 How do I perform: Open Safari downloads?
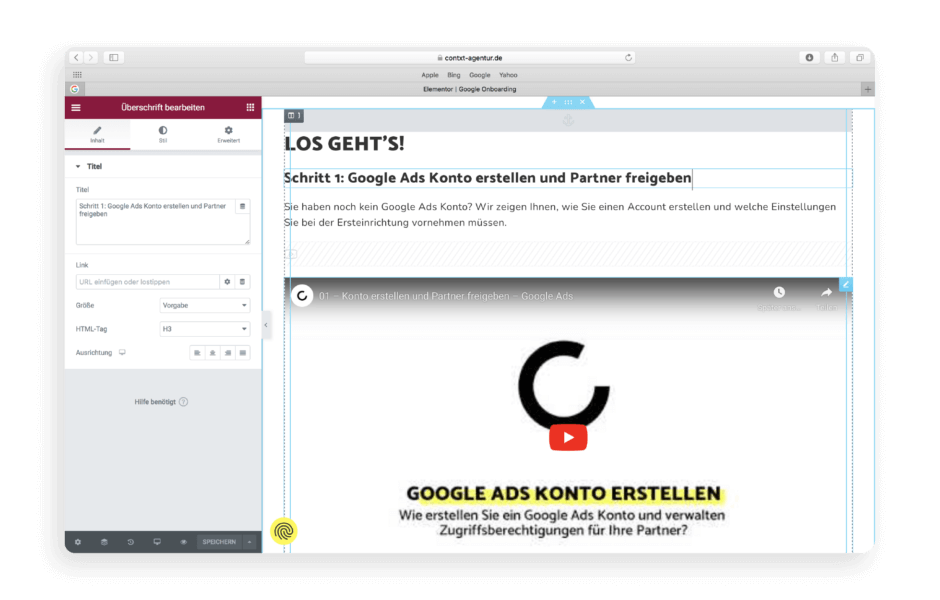click(809, 58)
